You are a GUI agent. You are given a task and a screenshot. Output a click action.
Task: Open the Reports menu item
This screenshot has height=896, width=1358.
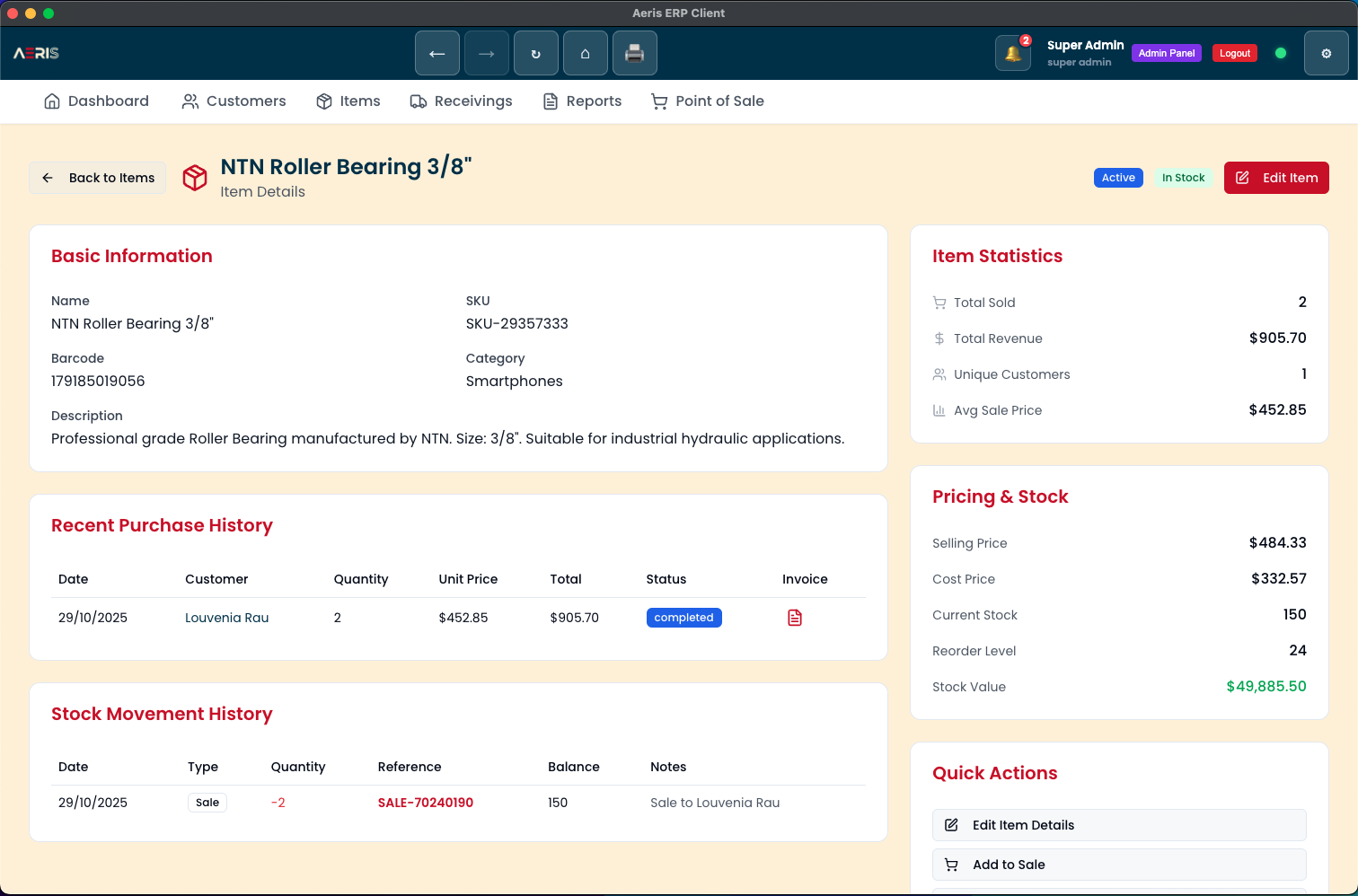click(582, 101)
